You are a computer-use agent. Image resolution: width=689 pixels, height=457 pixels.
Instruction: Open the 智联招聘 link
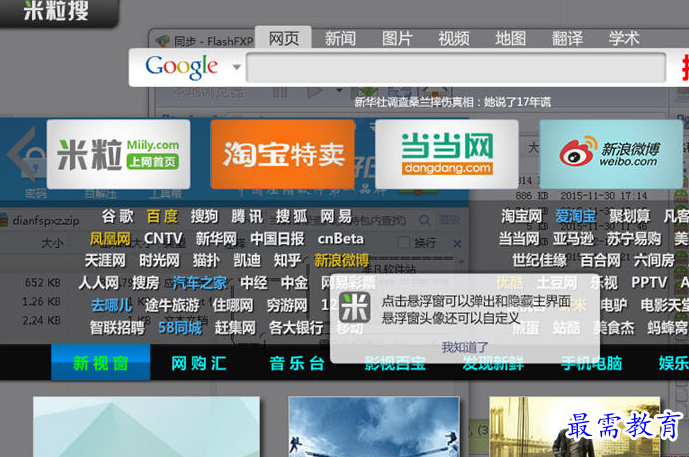(117, 327)
